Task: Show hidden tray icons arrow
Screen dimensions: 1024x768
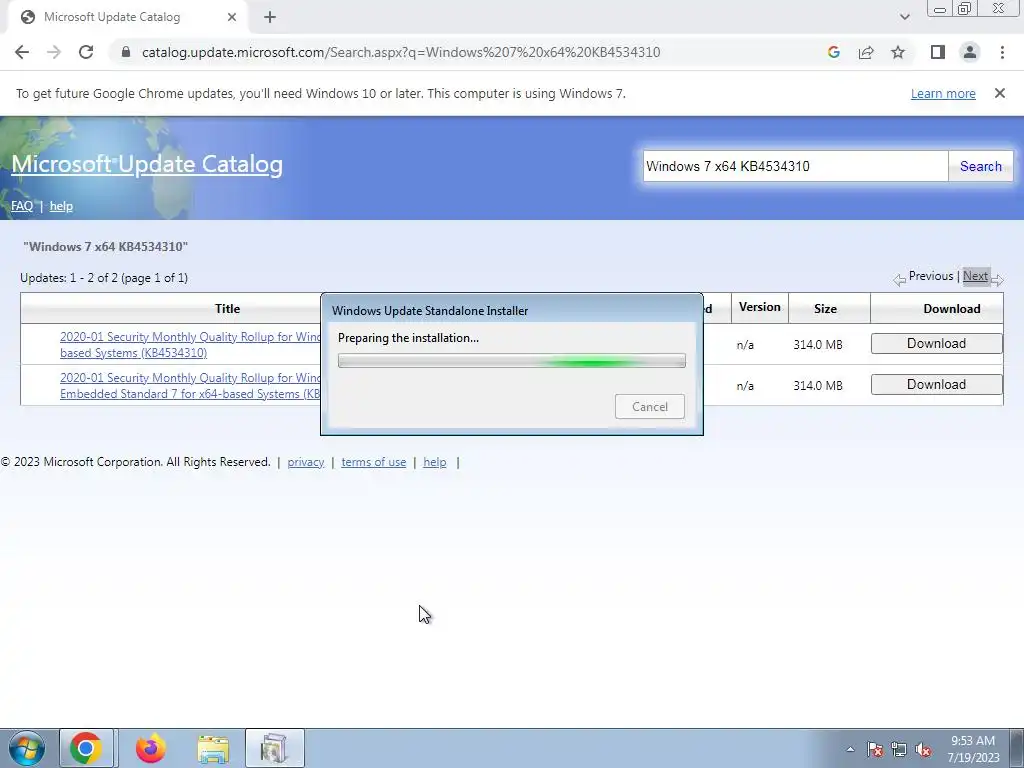Action: [x=850, y=750]
